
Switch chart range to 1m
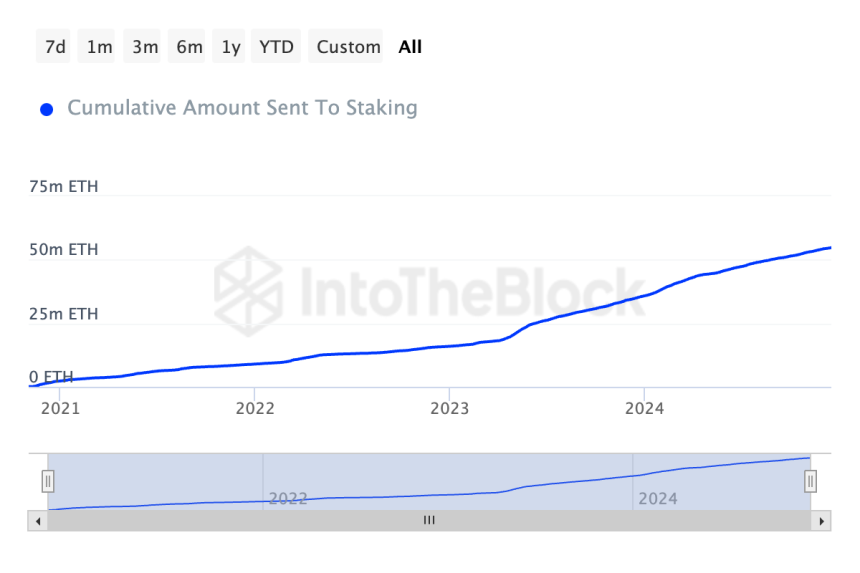point(99,47)
